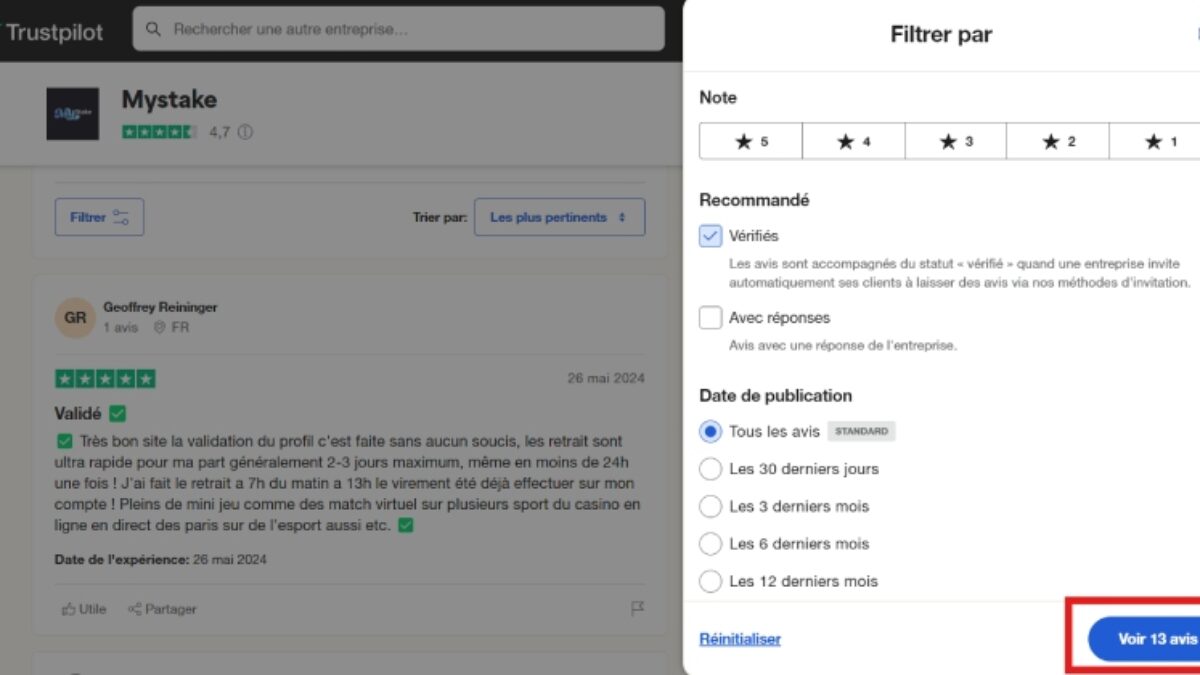Filter by 3 star rating

click(x=955, y=141)
